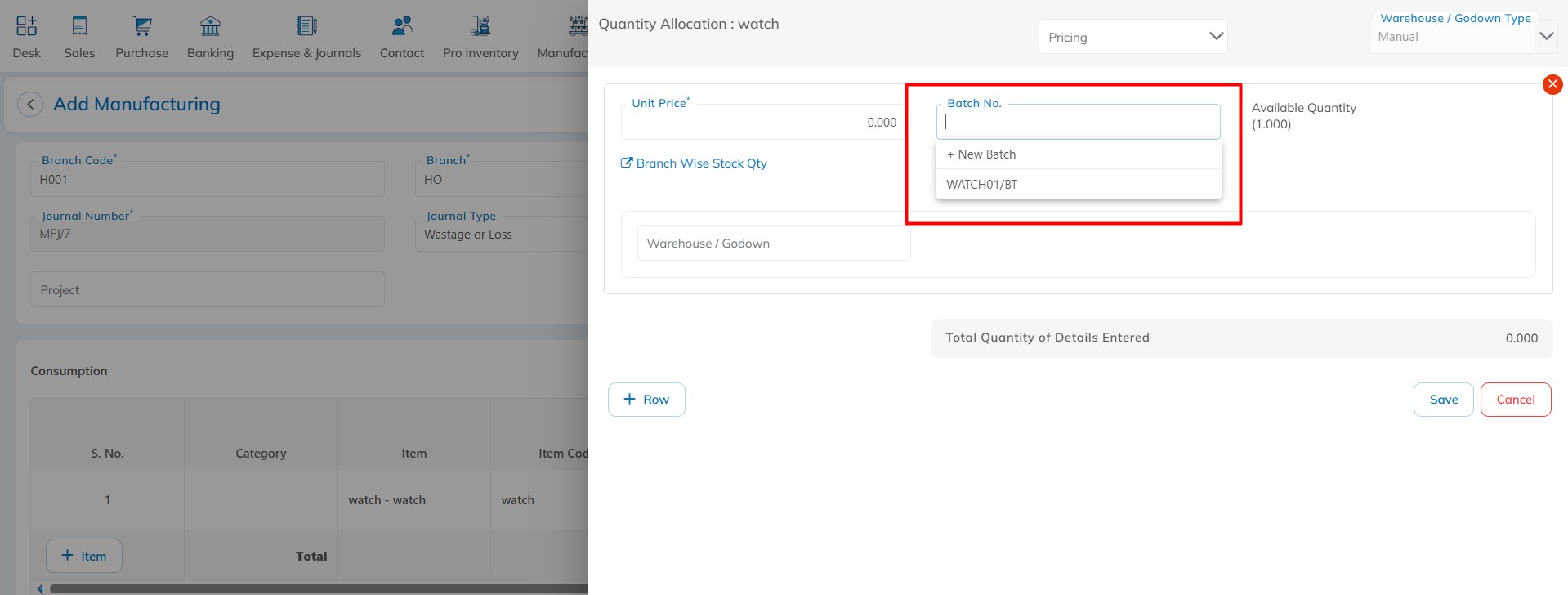
Task: Open the Pricing dropdown
Action: point(1132,37)
